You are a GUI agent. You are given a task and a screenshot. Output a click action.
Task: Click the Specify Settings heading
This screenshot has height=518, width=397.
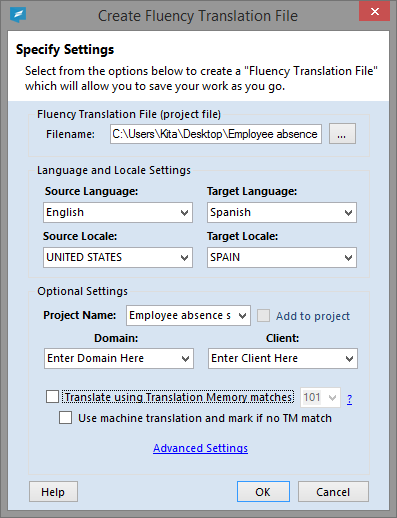pyautogui.click(x=65, y=49)
